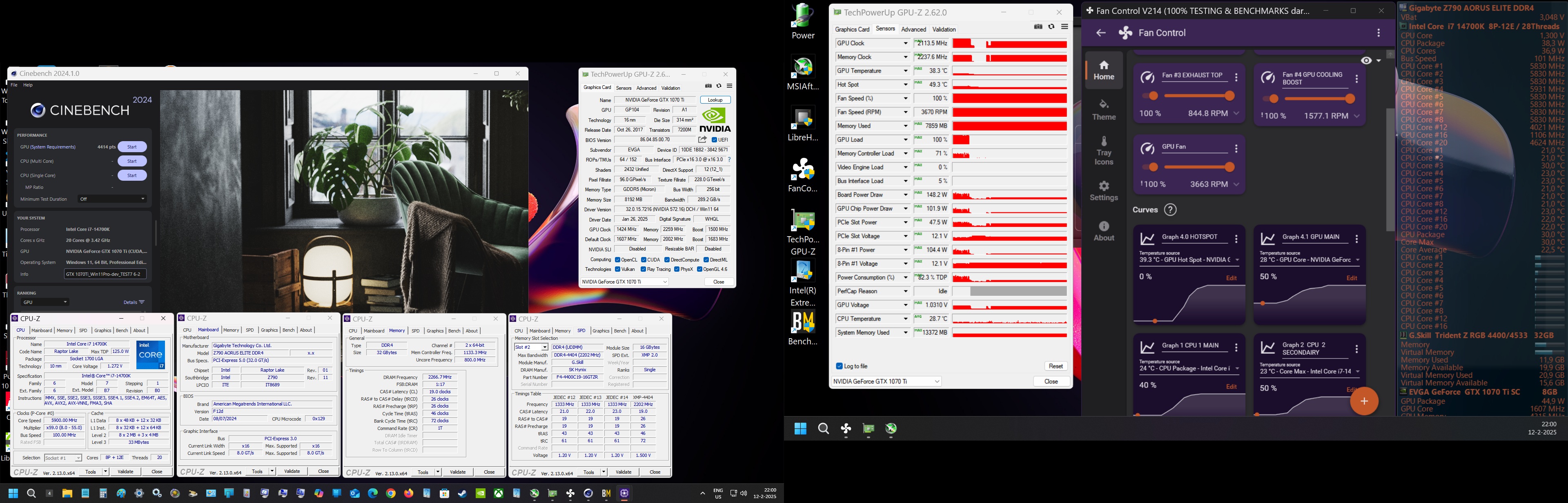Open options menu for the GPU Fan card
This screenshot has height=503, width=1568.
pyautogui.click(x=1236, y=148)
